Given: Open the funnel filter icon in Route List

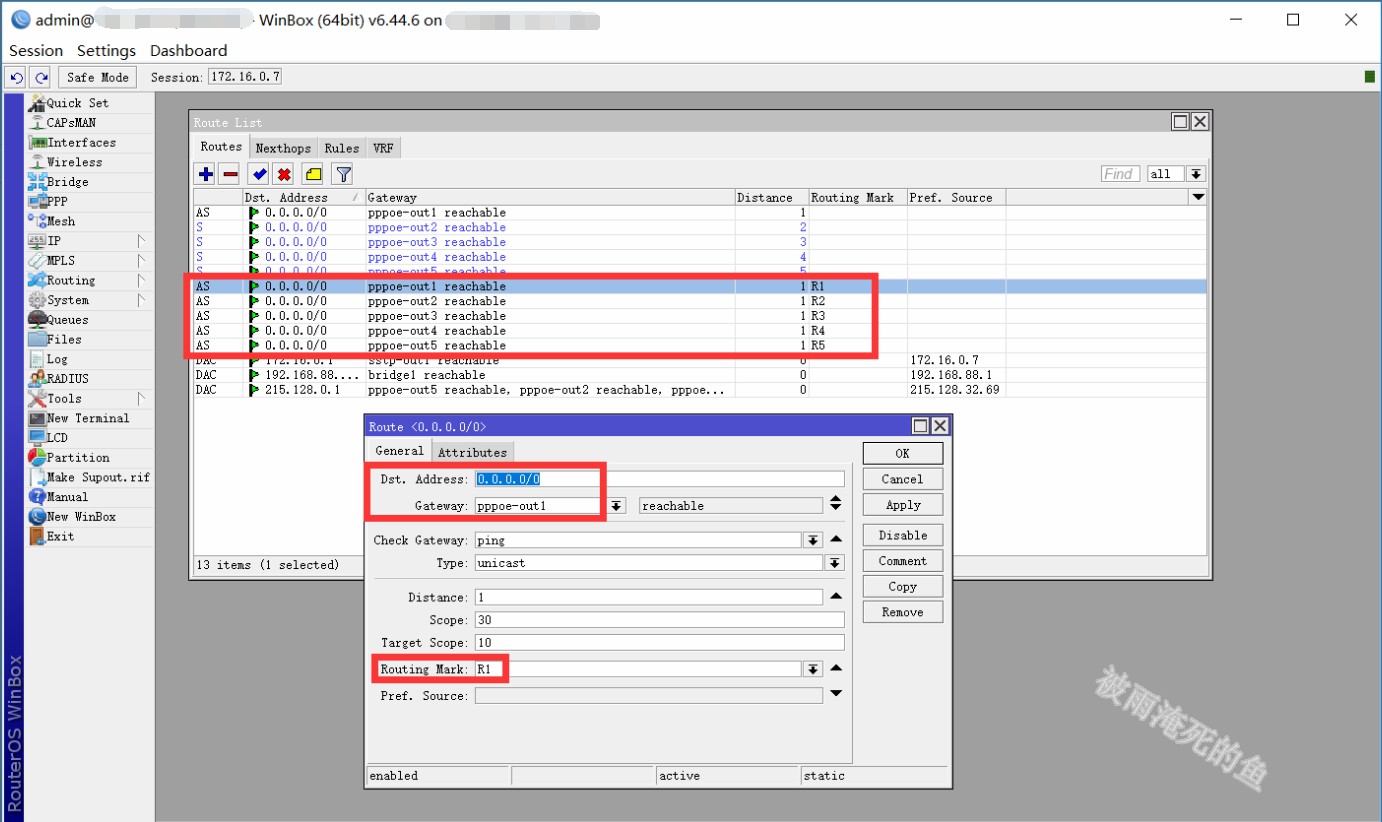Looking at the screenshot, I should click(343, 174).
